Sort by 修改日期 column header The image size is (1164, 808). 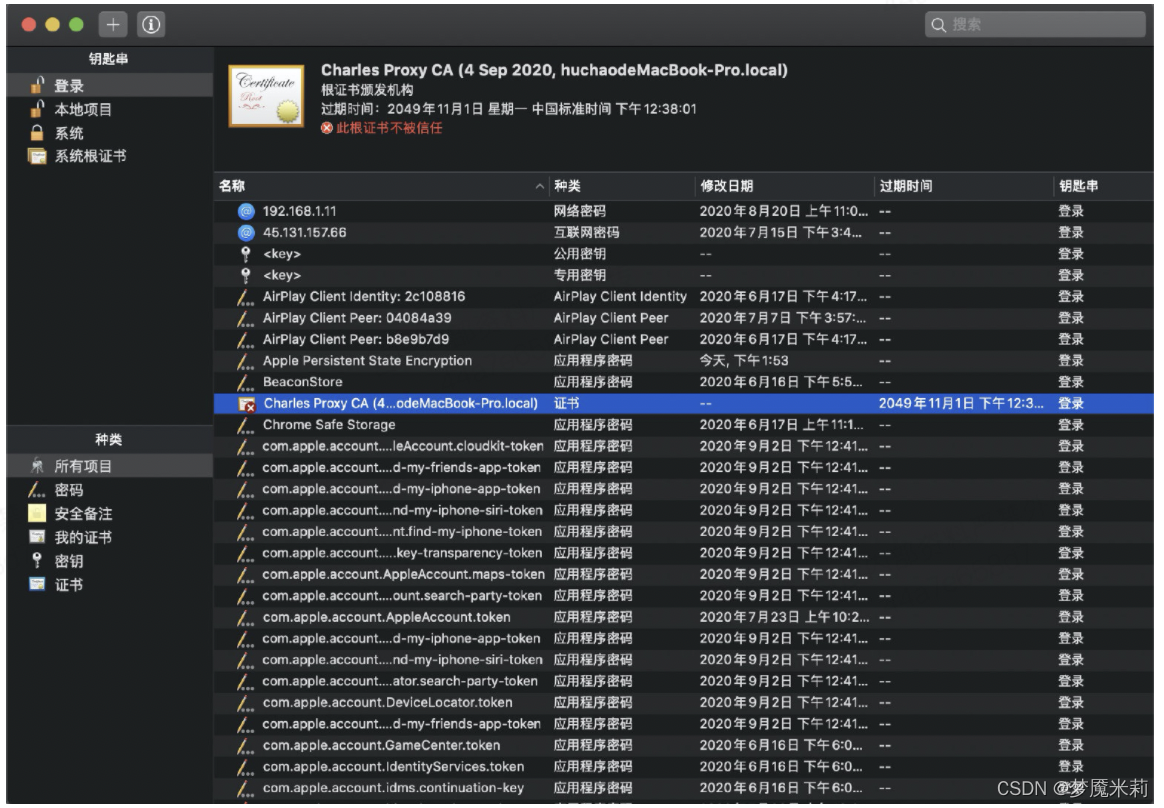point(785,186)
